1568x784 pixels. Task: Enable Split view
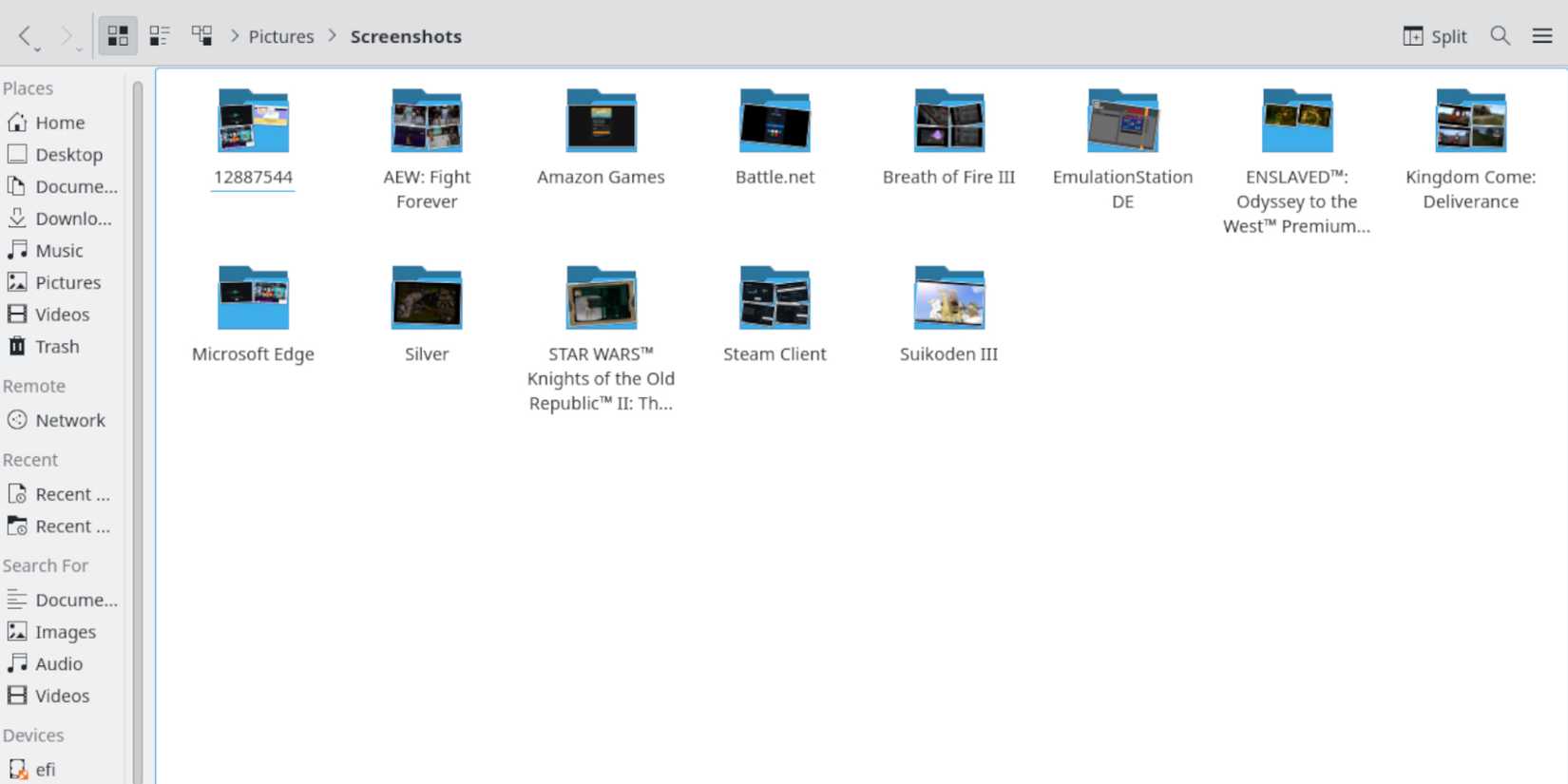[x=1435, y=36]
